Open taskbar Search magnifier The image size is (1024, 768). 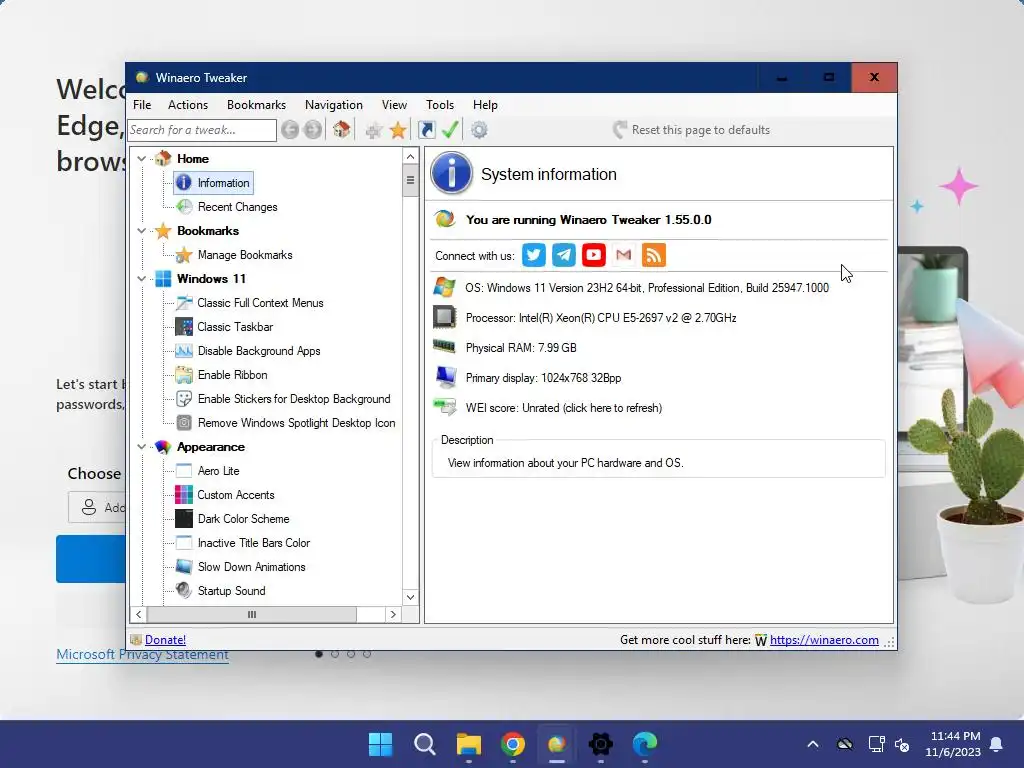click(424, 743)
